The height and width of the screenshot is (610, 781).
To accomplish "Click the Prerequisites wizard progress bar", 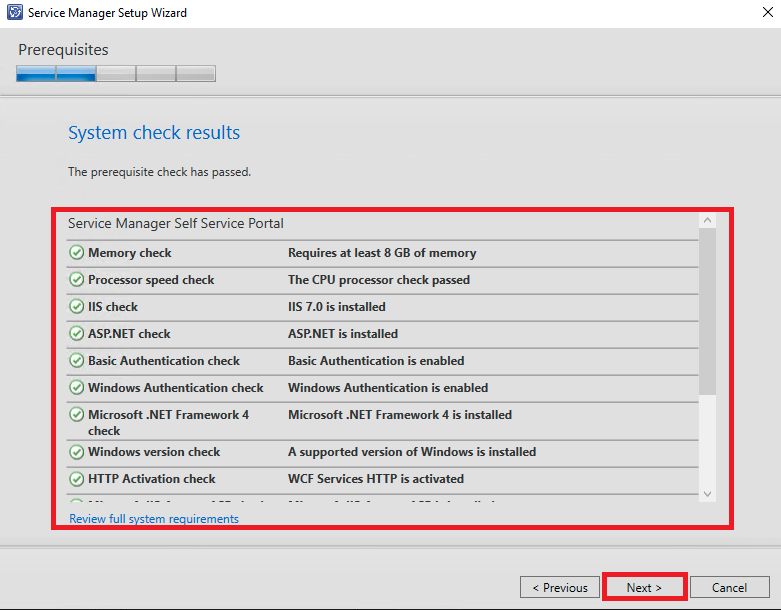I will (116, 73).
